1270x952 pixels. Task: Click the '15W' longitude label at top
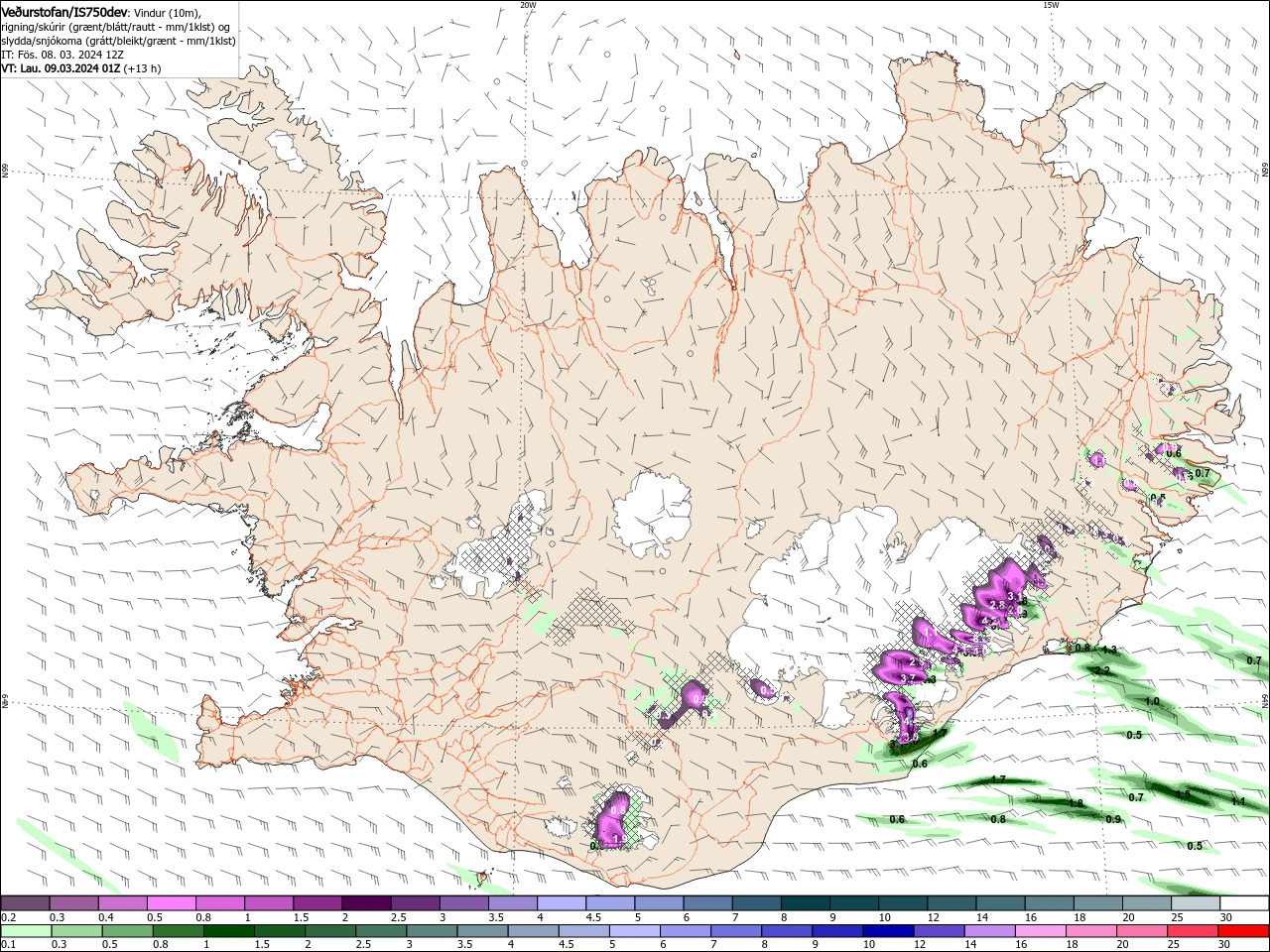(1051, 5)
